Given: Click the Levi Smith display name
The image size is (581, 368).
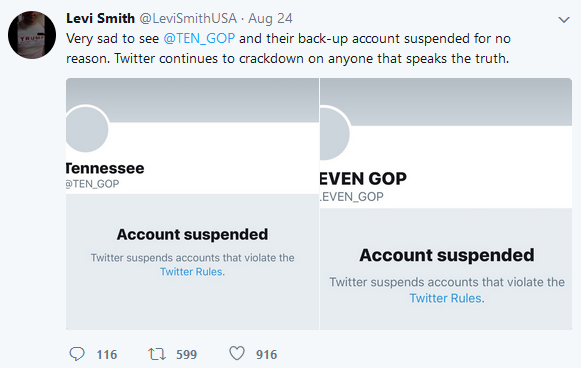Looking at the screenshot, I should [x=100, y=18].
